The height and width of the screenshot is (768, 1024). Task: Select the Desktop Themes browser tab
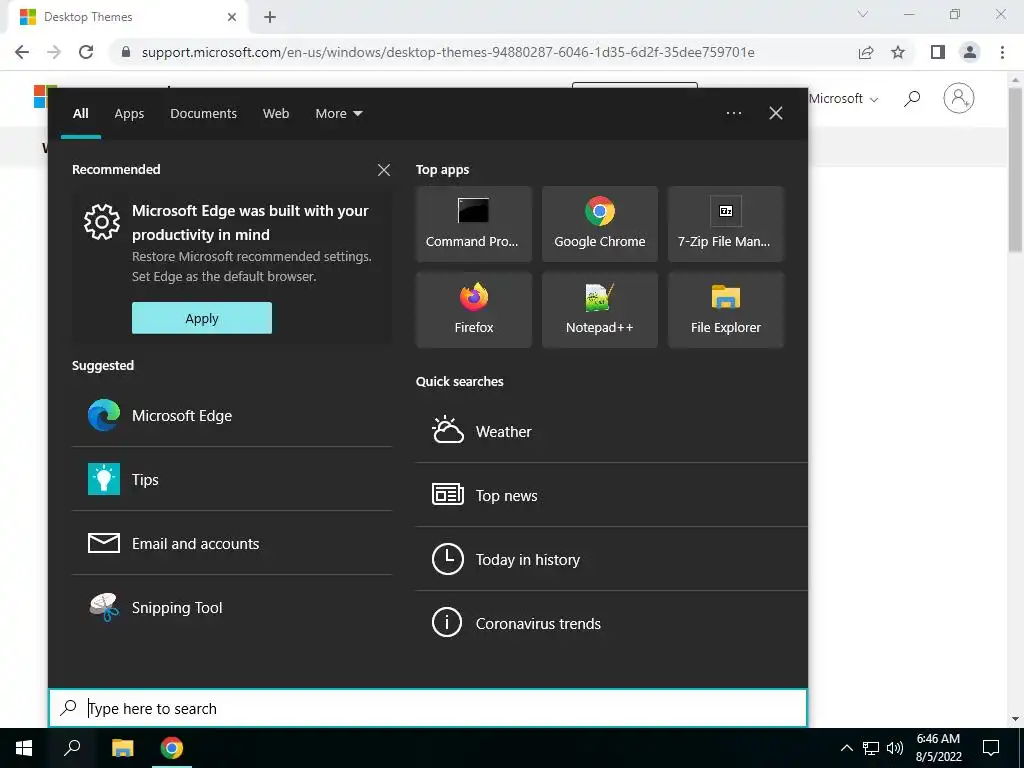[127, 17]
